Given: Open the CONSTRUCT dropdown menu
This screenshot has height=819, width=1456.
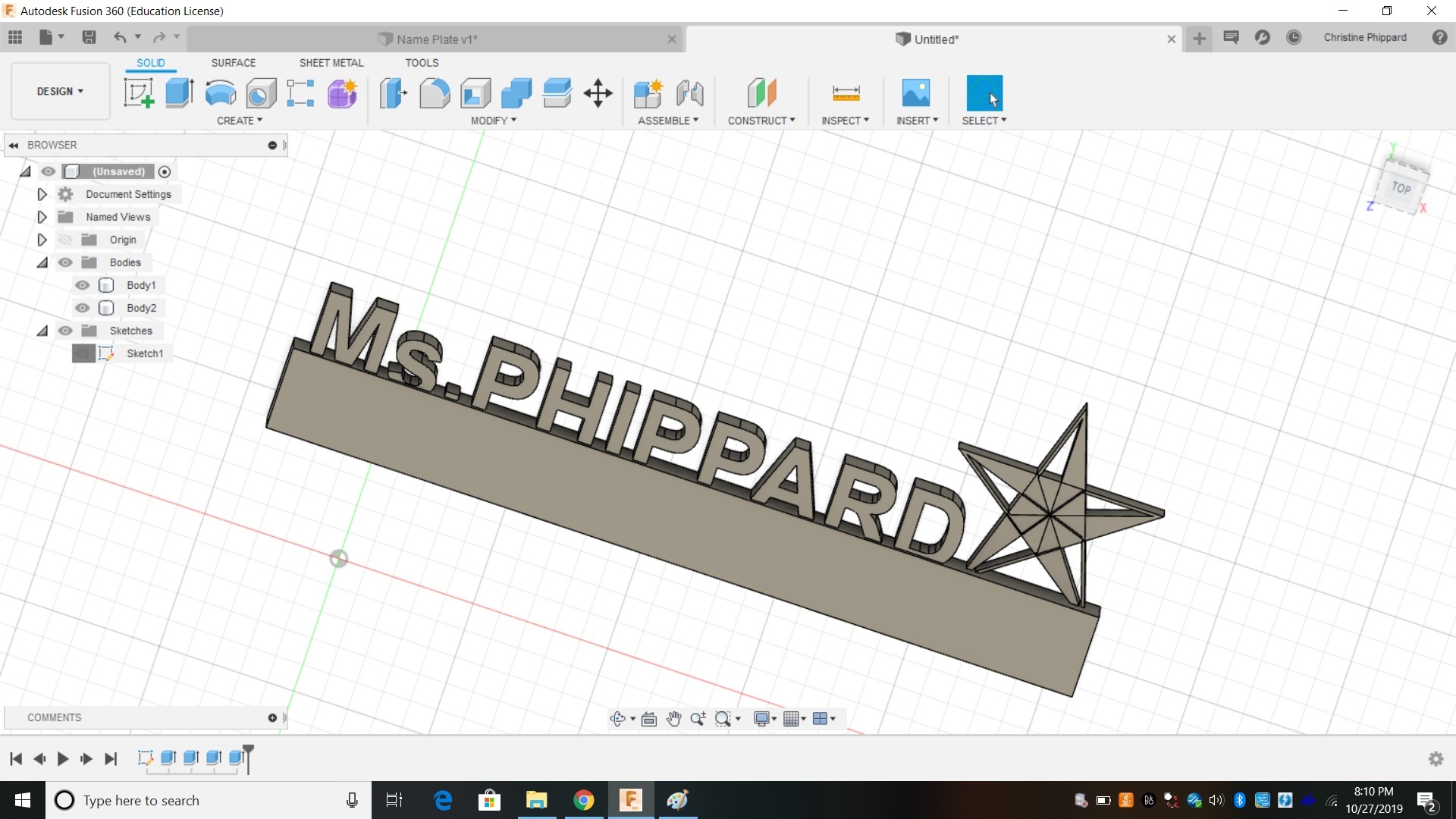Looking at the screenshot, I should [x=761, y=121].
